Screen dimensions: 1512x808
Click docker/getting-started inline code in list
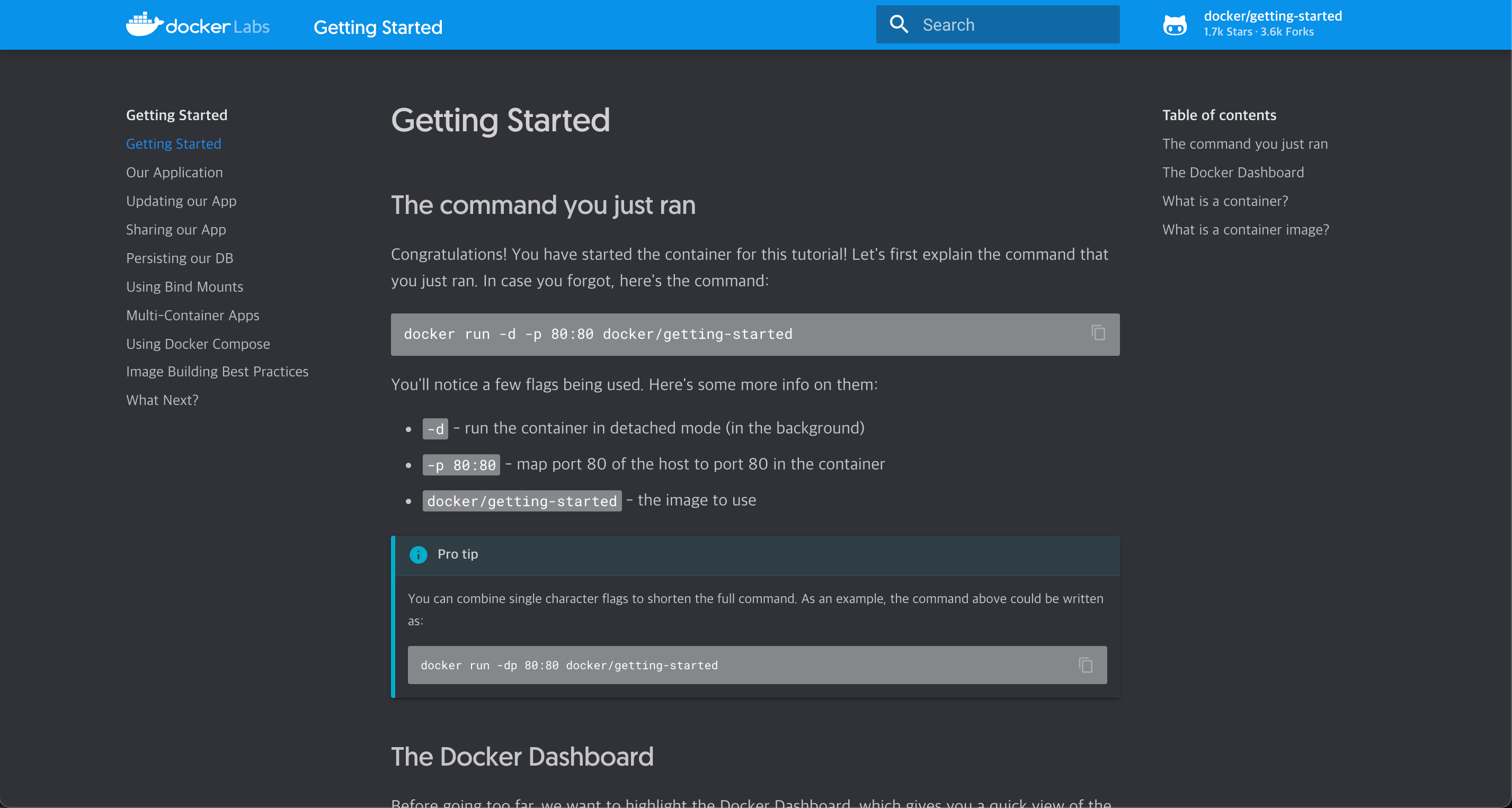[522, 501]
